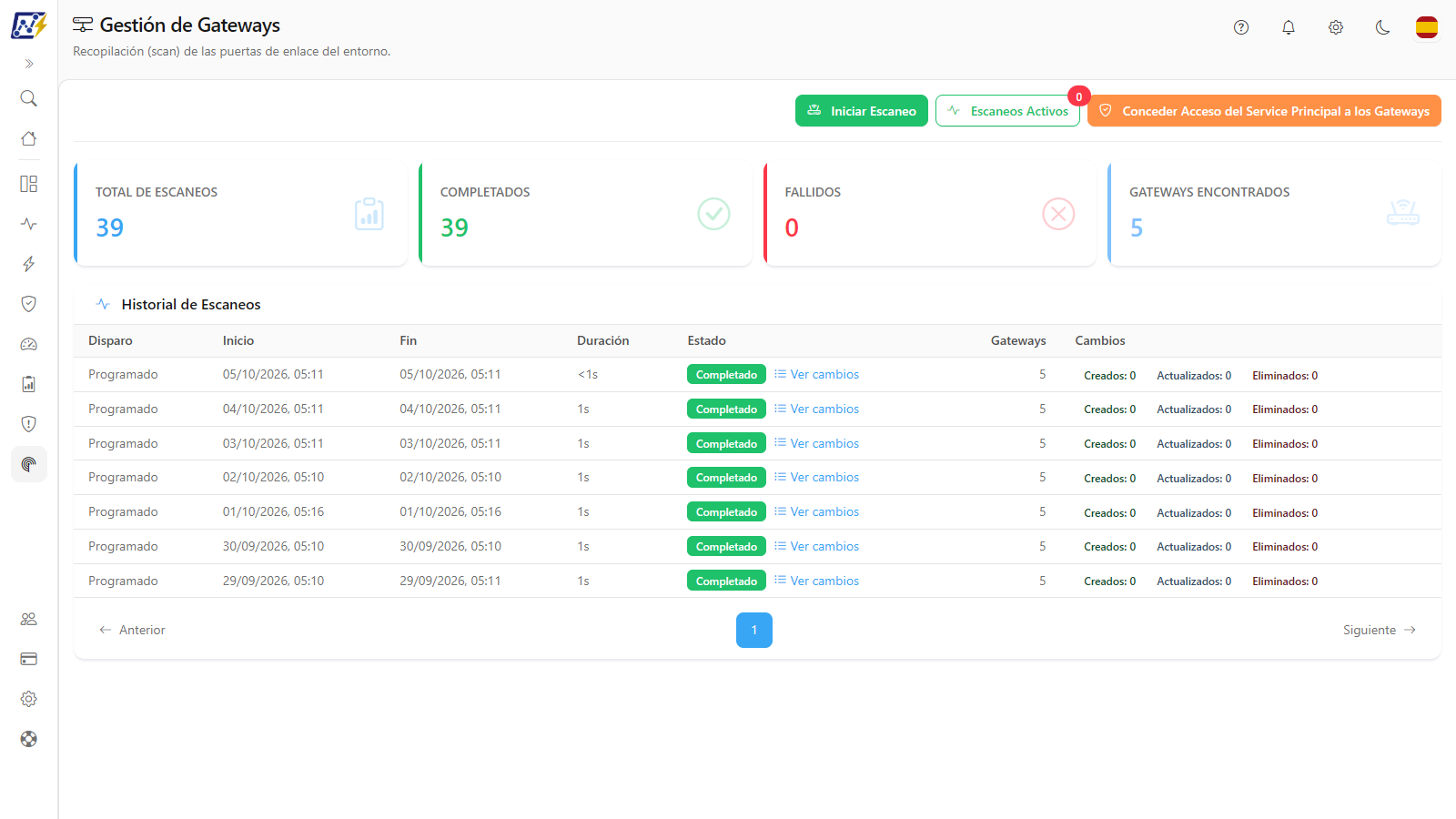Open the lifebuoy support sidebar icon

click(x=29, y=739)
